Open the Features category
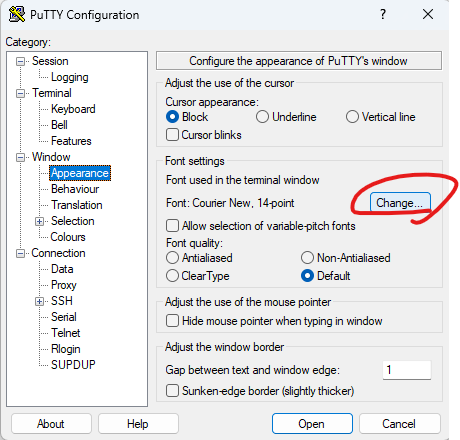Image resolution: width=460 pixels, height=440 pixels. point(71,141)
